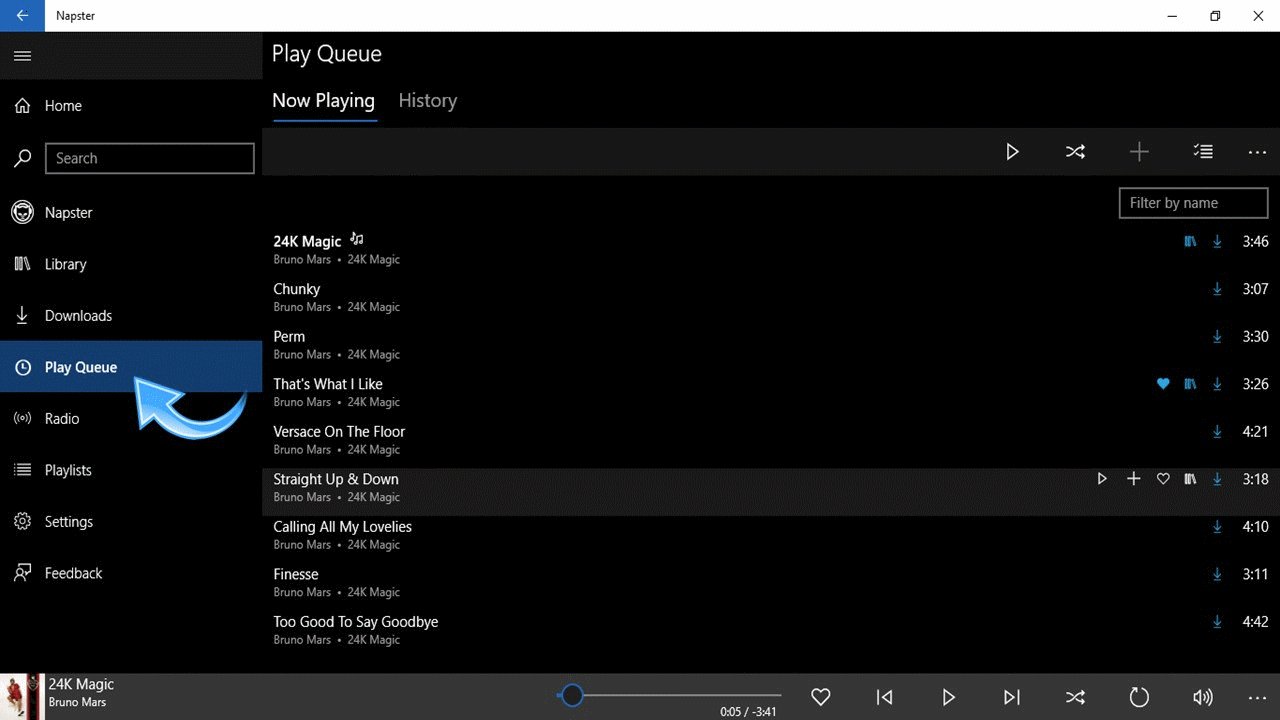Open Settings in the sidebar
Image resolution: width=1280 pixels, height=720 pixels.
tap(131, 521)
